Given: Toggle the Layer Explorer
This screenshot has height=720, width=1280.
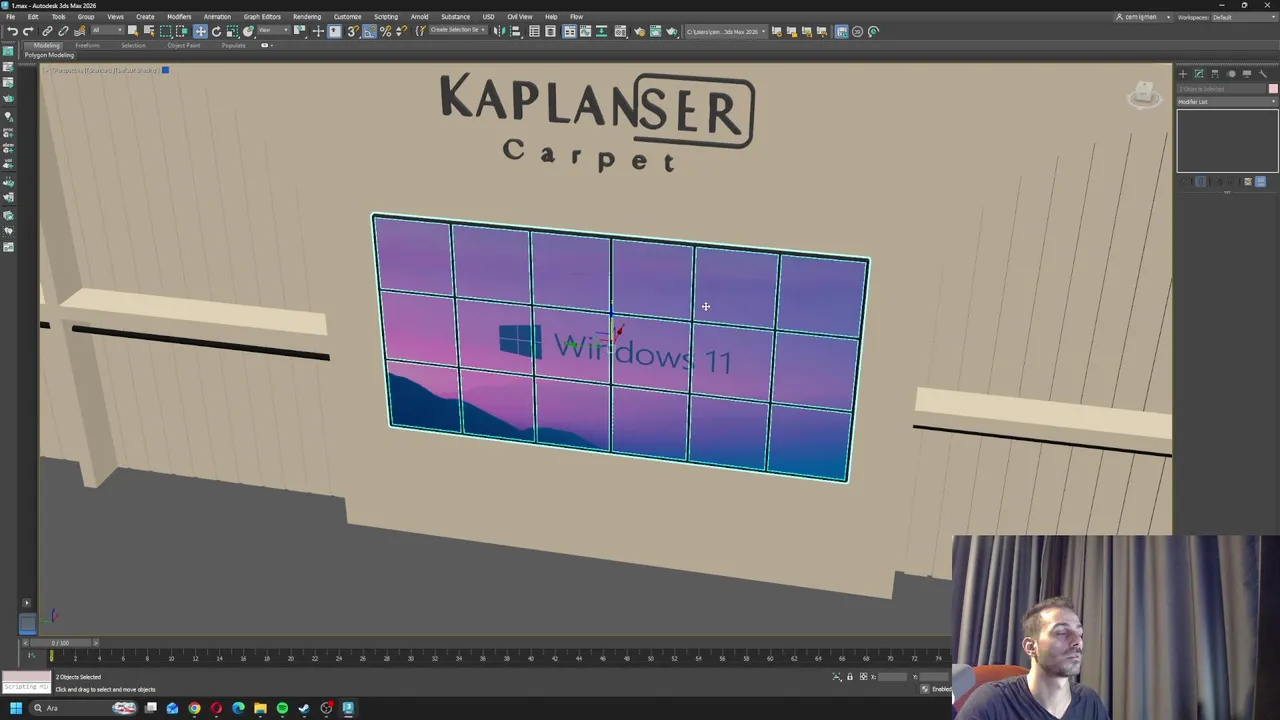Looking at the screenshot, I should tap(550, 31).
